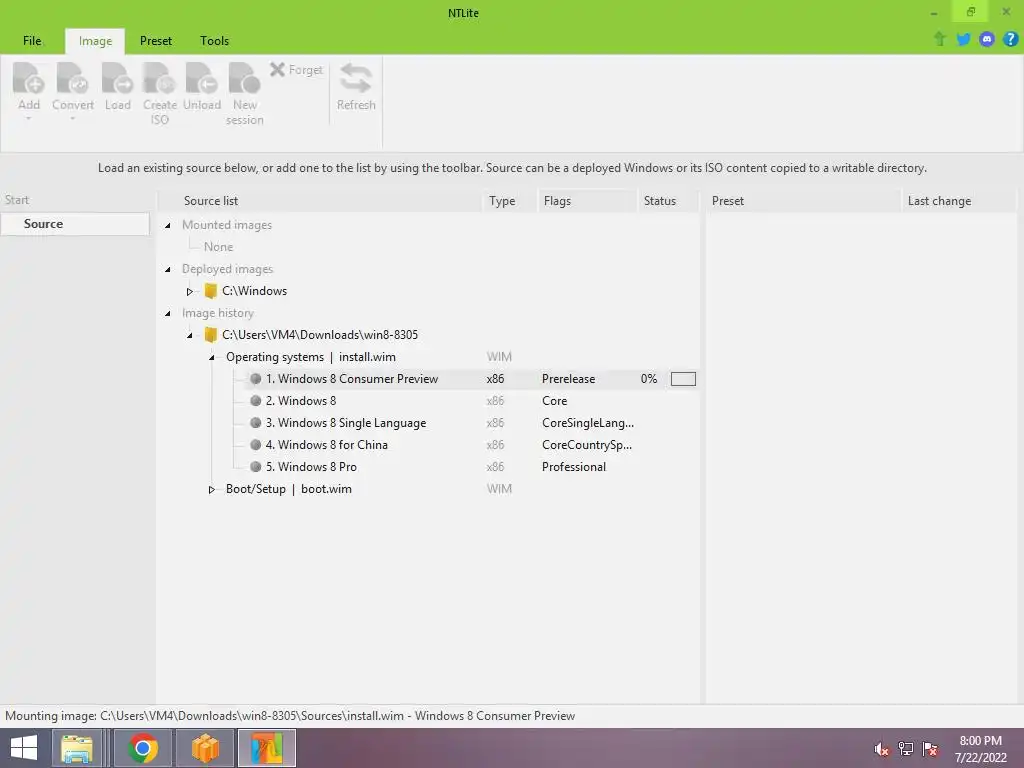This screenshot has width=1024, height=768.
Task: Collapse the win8-8305 folder node
Action: tap(189, 335)
